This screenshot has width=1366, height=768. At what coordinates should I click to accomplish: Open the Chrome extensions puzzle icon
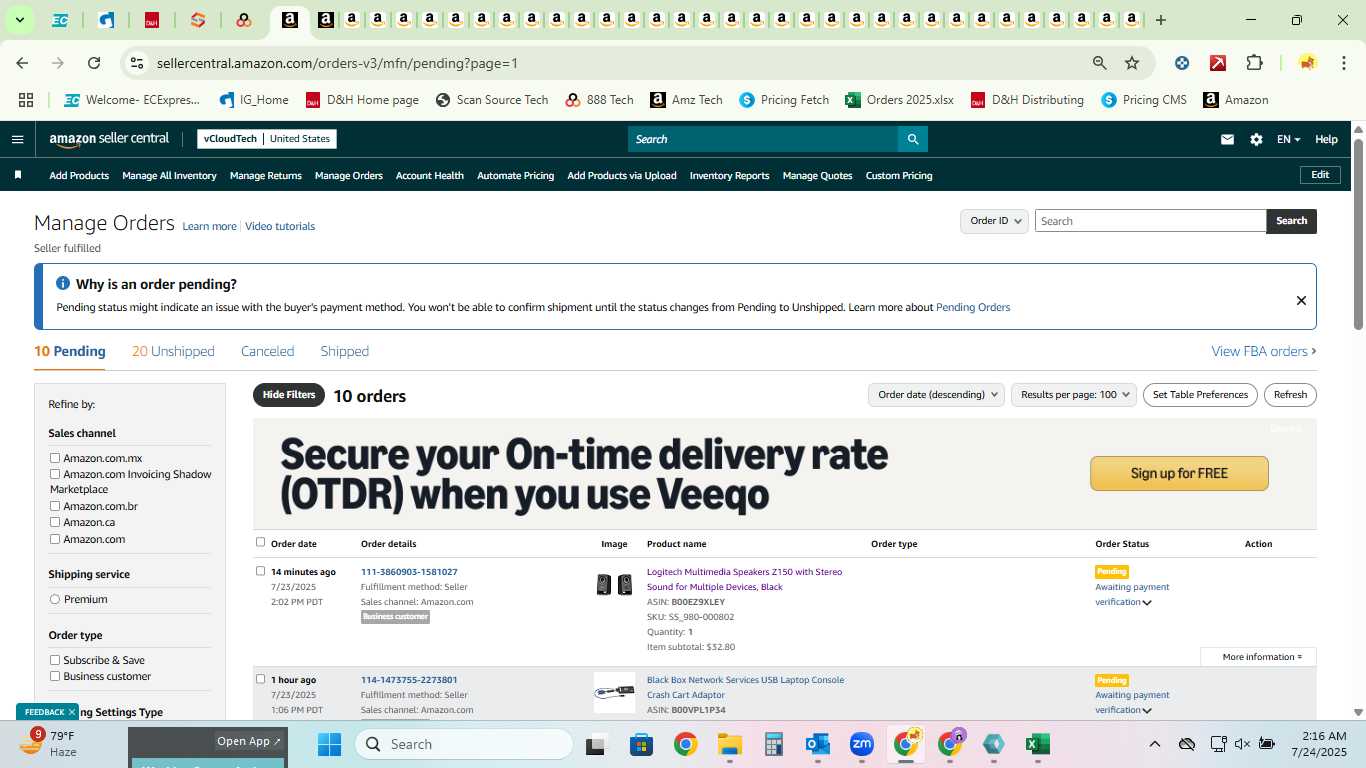coord(1254,63)
